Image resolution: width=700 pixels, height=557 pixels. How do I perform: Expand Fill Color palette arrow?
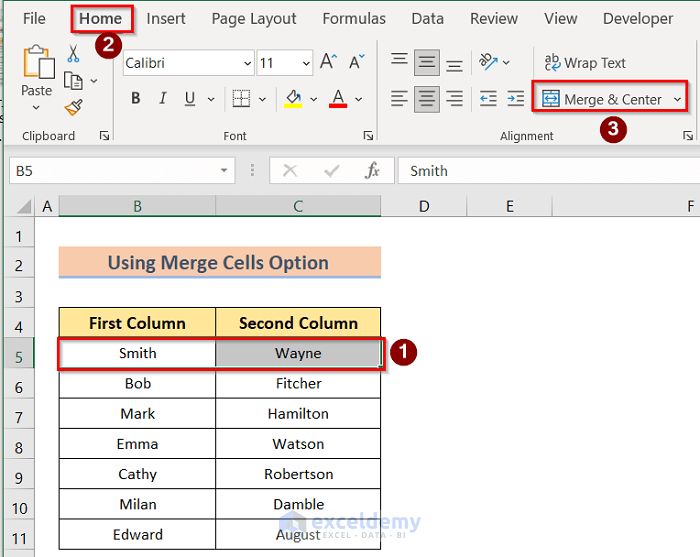(314, 99)
